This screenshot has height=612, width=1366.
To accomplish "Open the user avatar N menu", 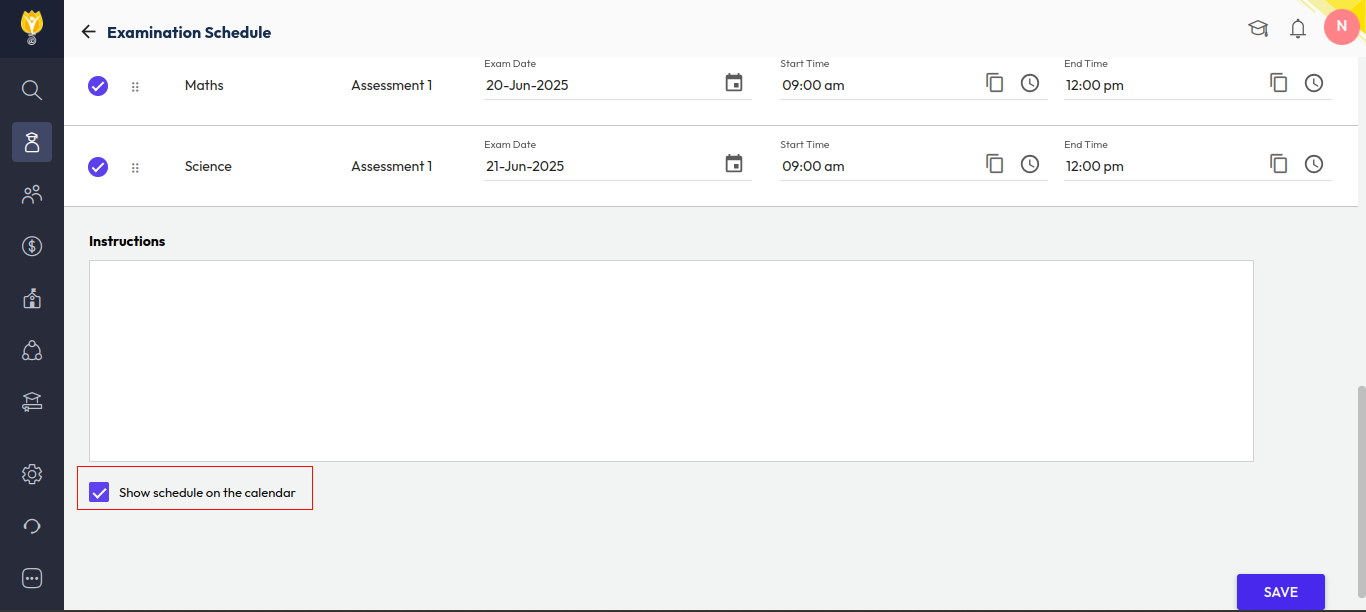I will [x=1341, y=27].
